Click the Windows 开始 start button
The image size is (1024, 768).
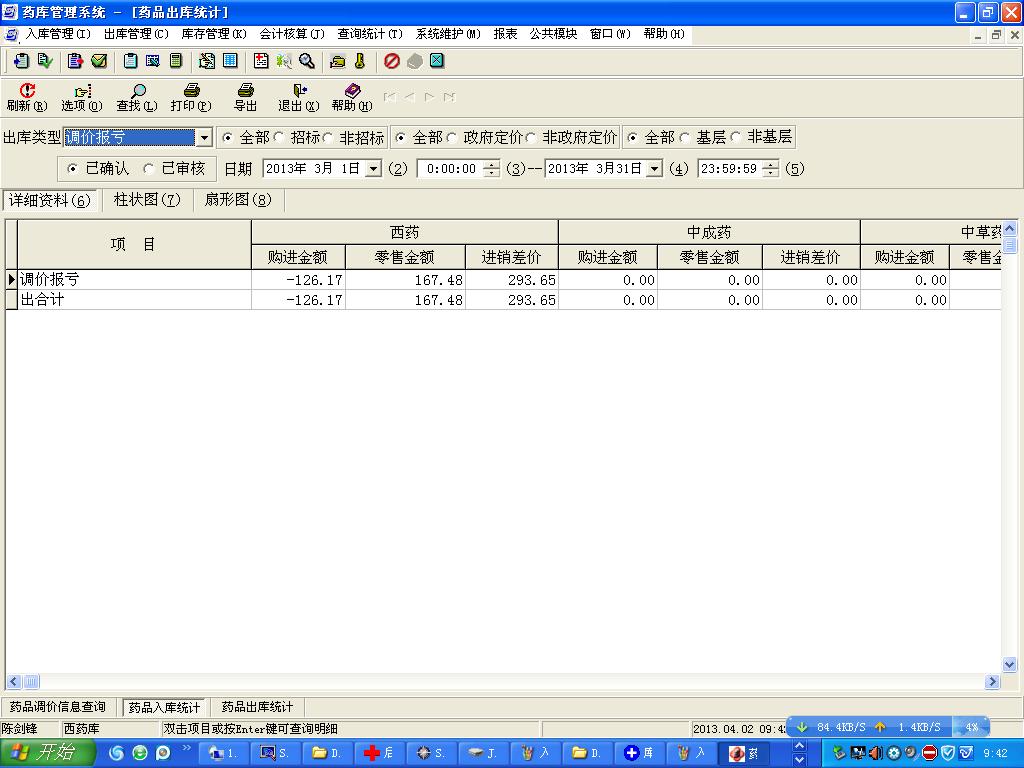[x=46, y=753]
